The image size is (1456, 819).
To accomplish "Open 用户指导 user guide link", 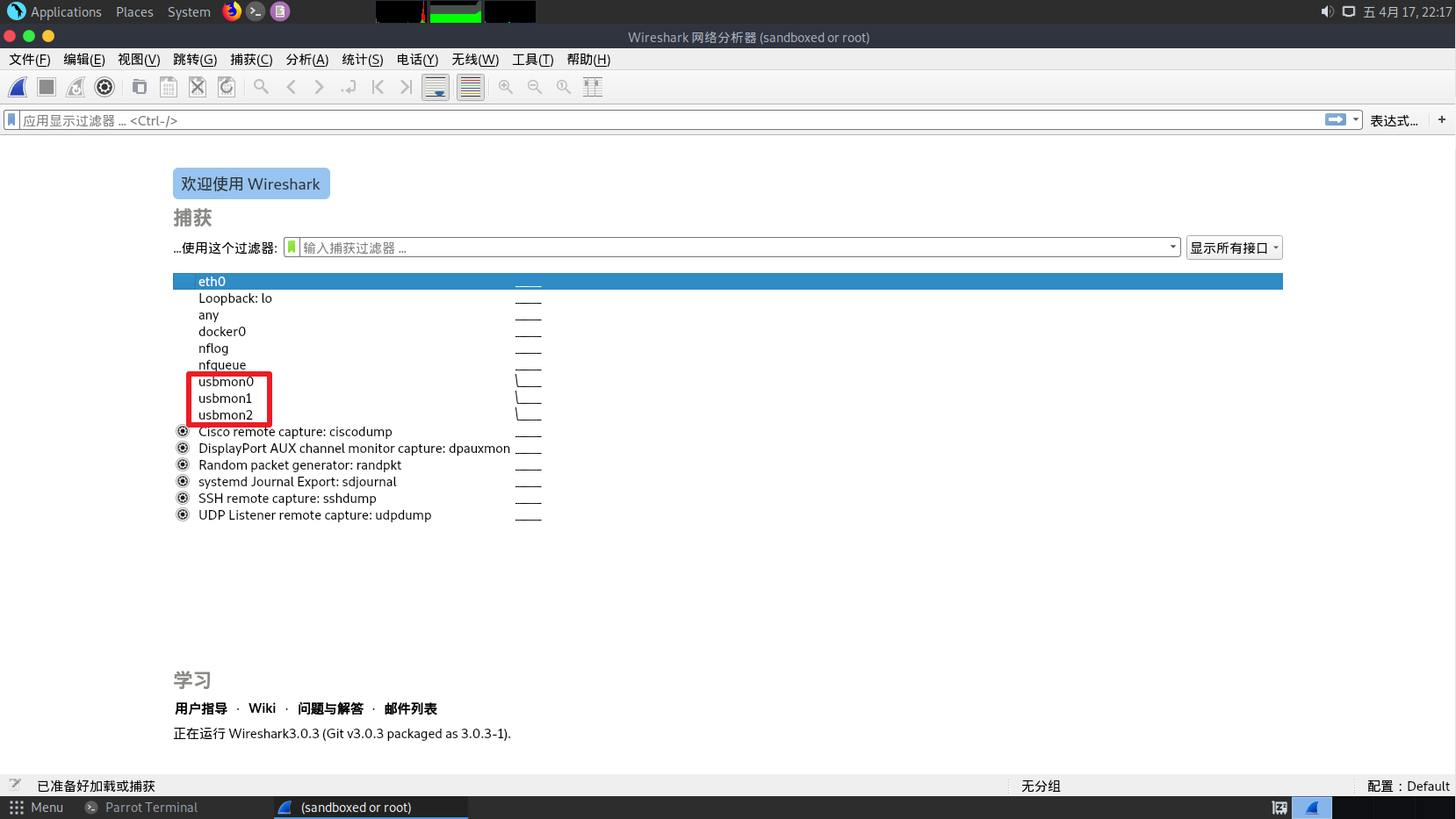I will coord(201,708).
